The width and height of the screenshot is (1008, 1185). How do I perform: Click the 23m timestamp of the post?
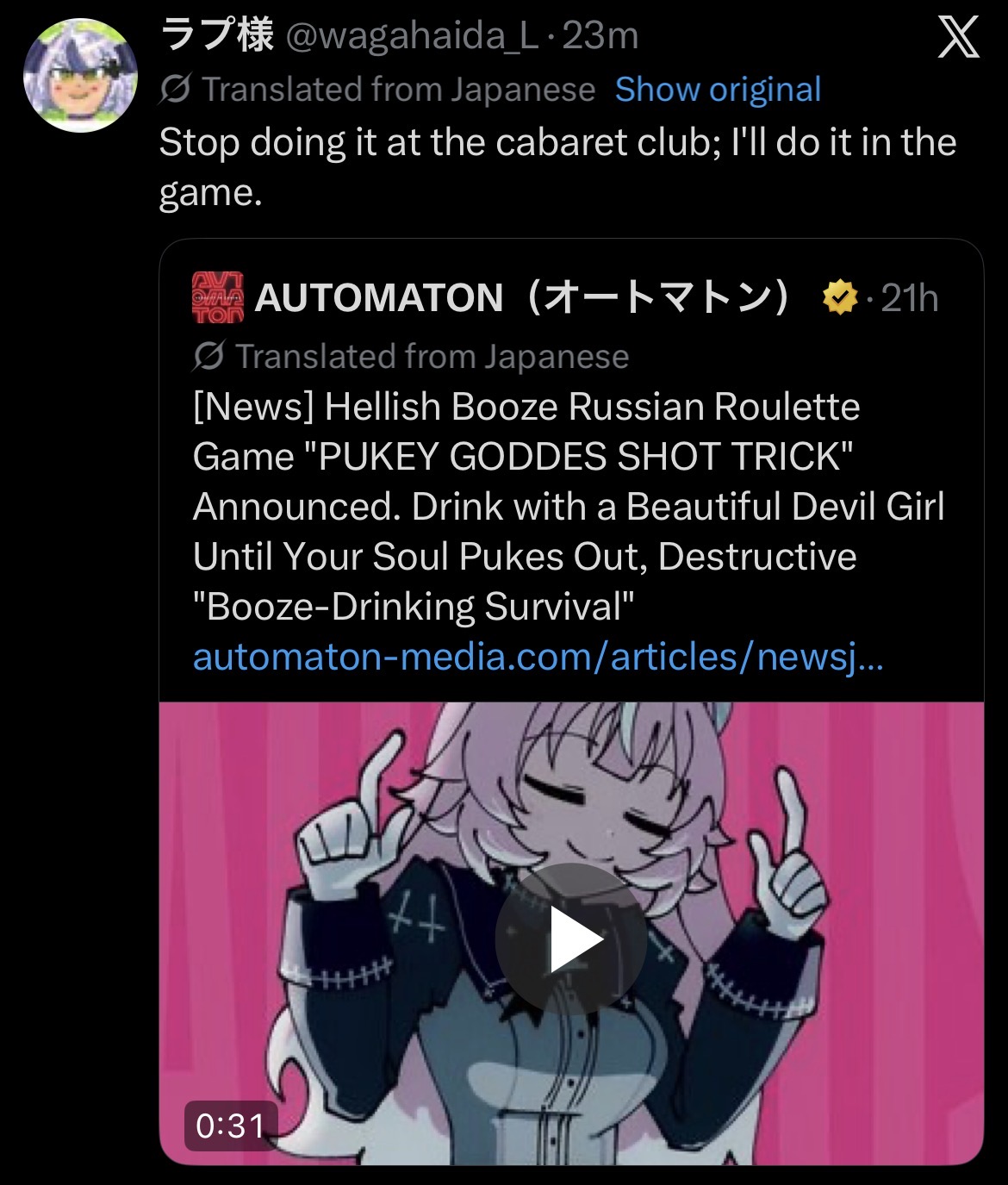coord(600,36)
